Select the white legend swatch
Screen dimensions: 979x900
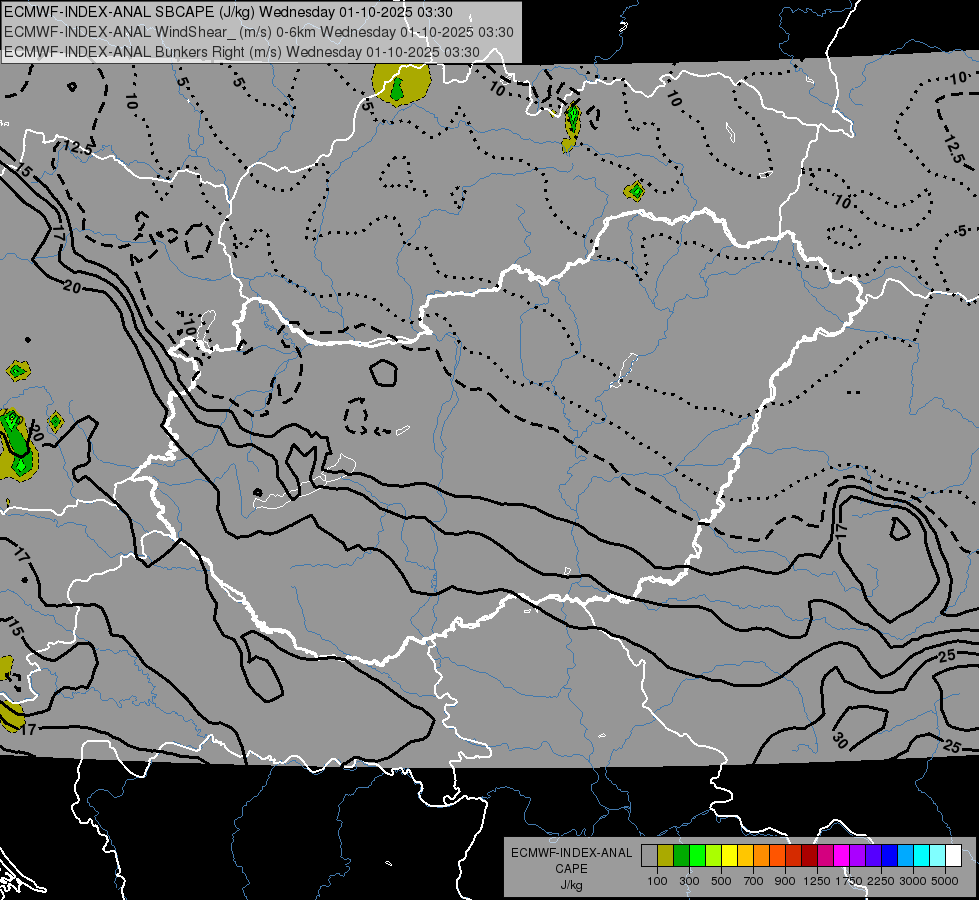point(954,856)
